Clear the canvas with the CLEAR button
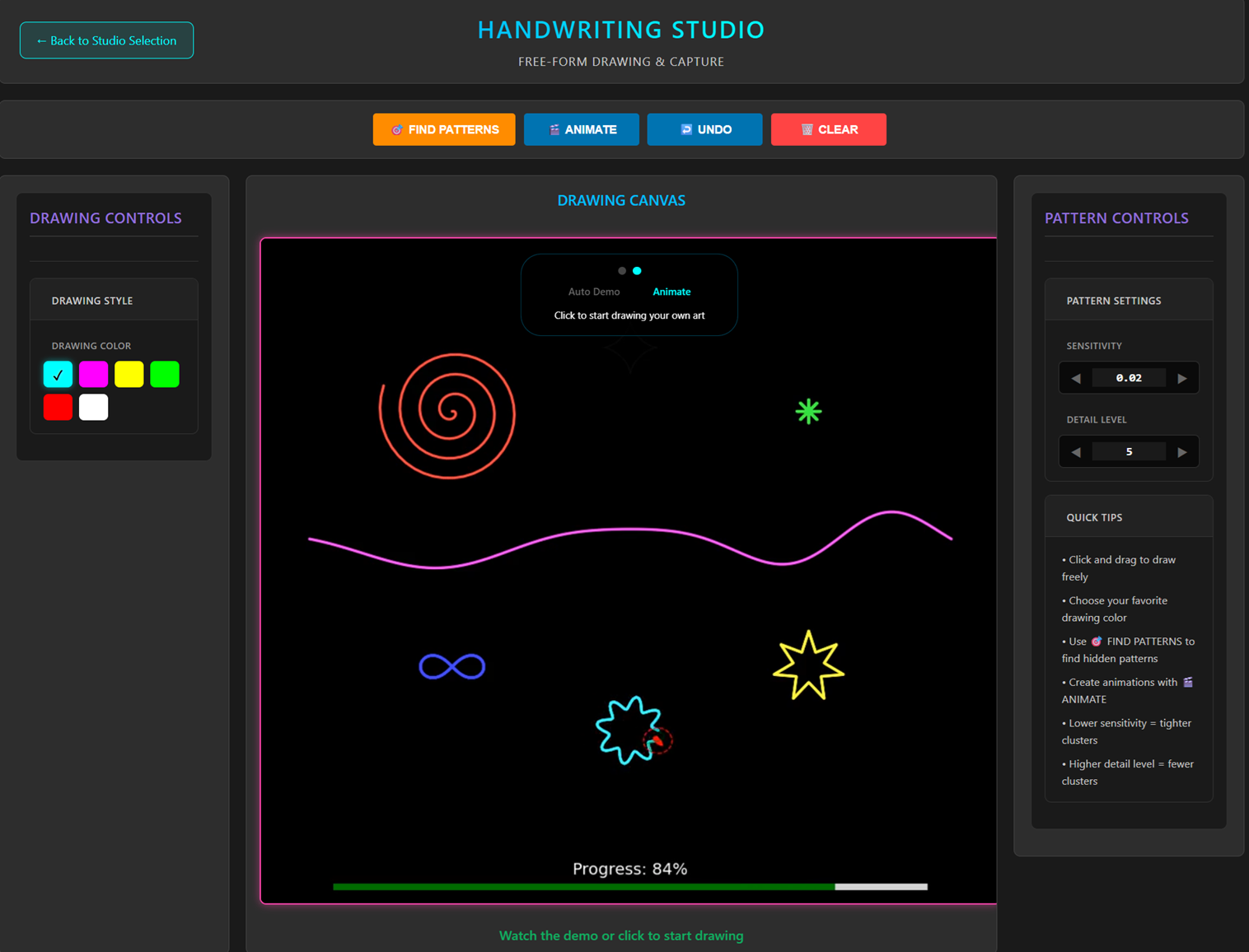 click(x=828, y=129)
